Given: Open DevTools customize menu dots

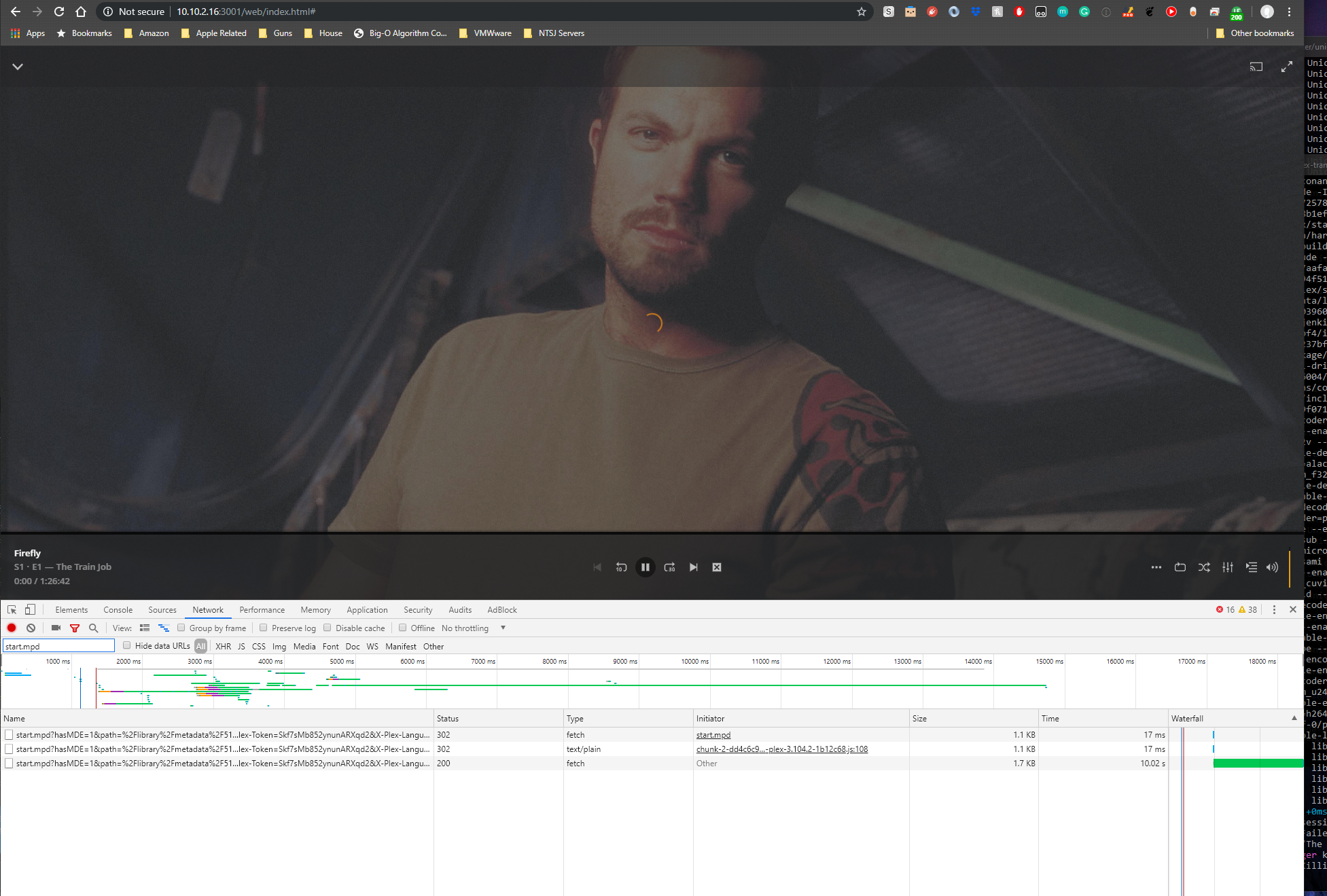Looking at the screenshot, I should tap(1274, 609).
